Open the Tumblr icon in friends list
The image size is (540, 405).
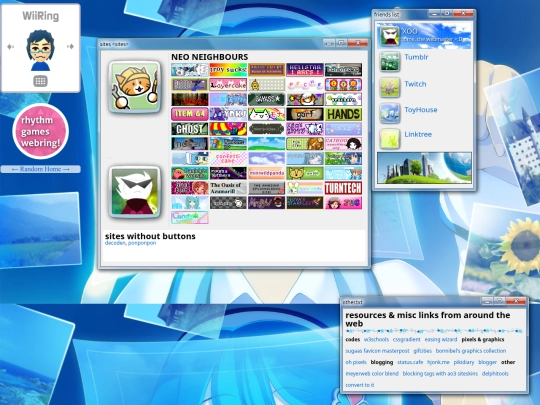tap(390, 61)
